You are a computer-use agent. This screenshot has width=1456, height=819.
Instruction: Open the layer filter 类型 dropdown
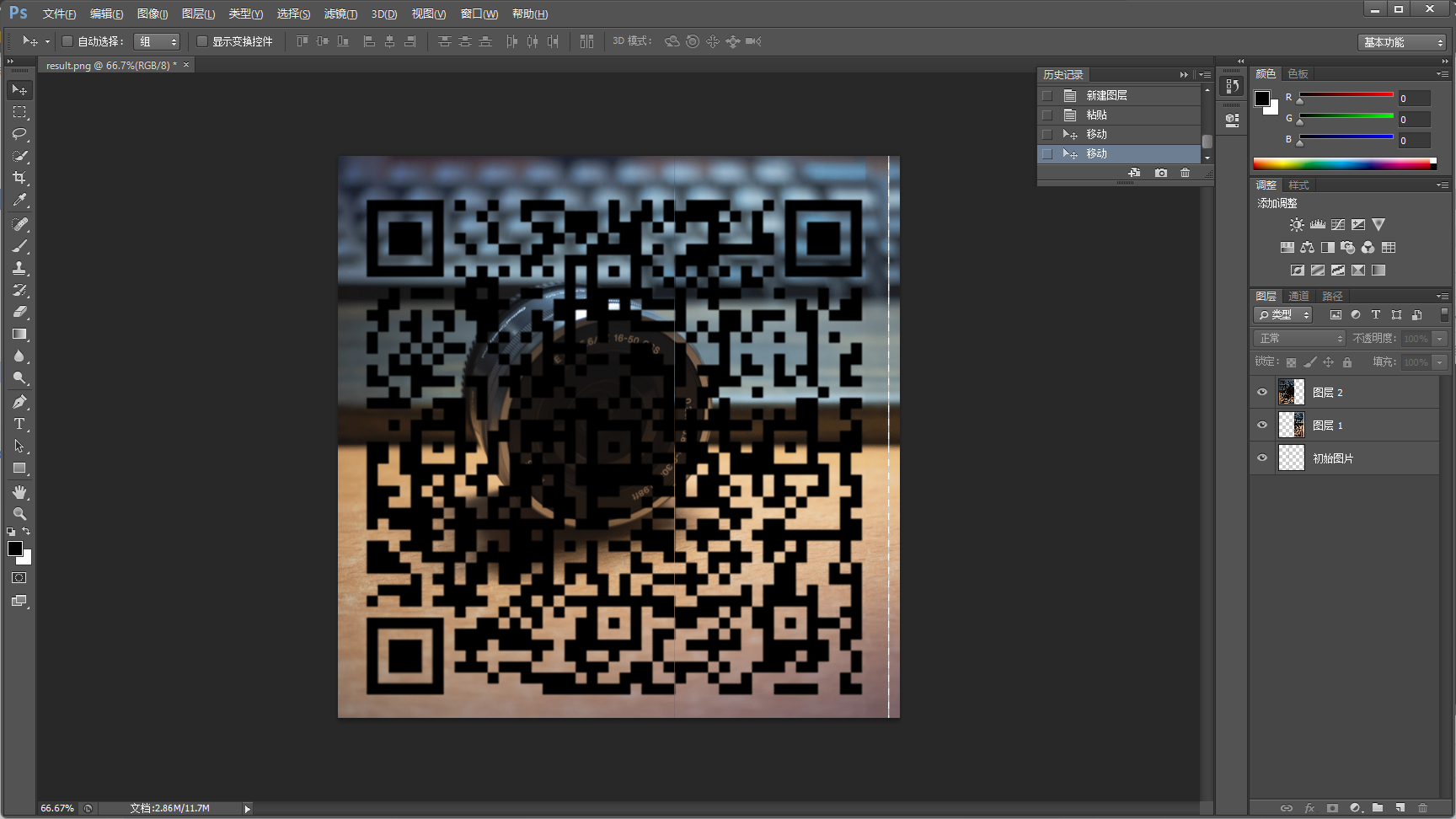click(1284, 314)
